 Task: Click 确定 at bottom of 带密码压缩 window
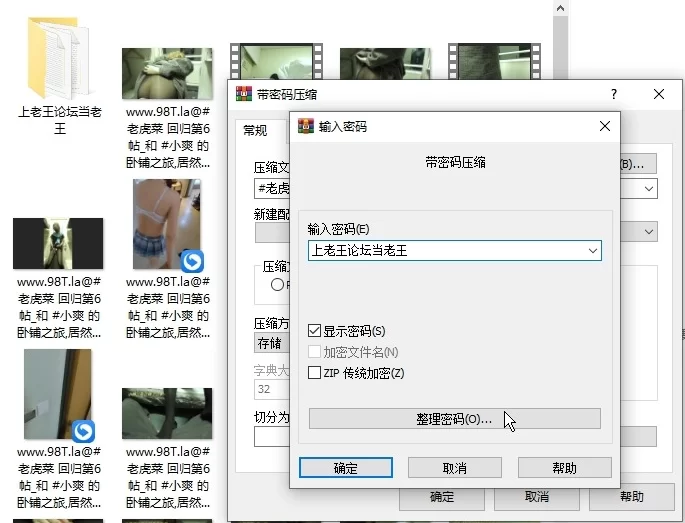click(x=442, y=497)
